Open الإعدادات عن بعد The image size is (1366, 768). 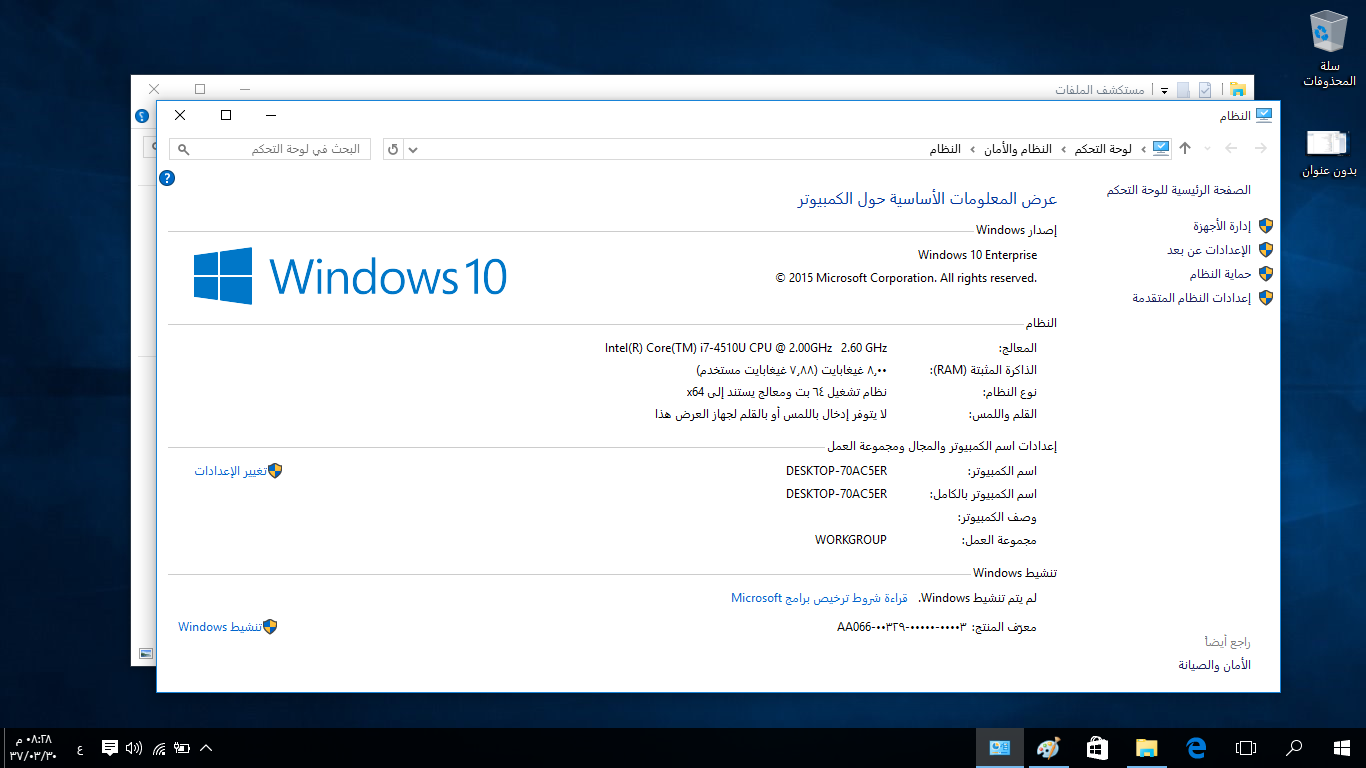[x=1209, y=250]
